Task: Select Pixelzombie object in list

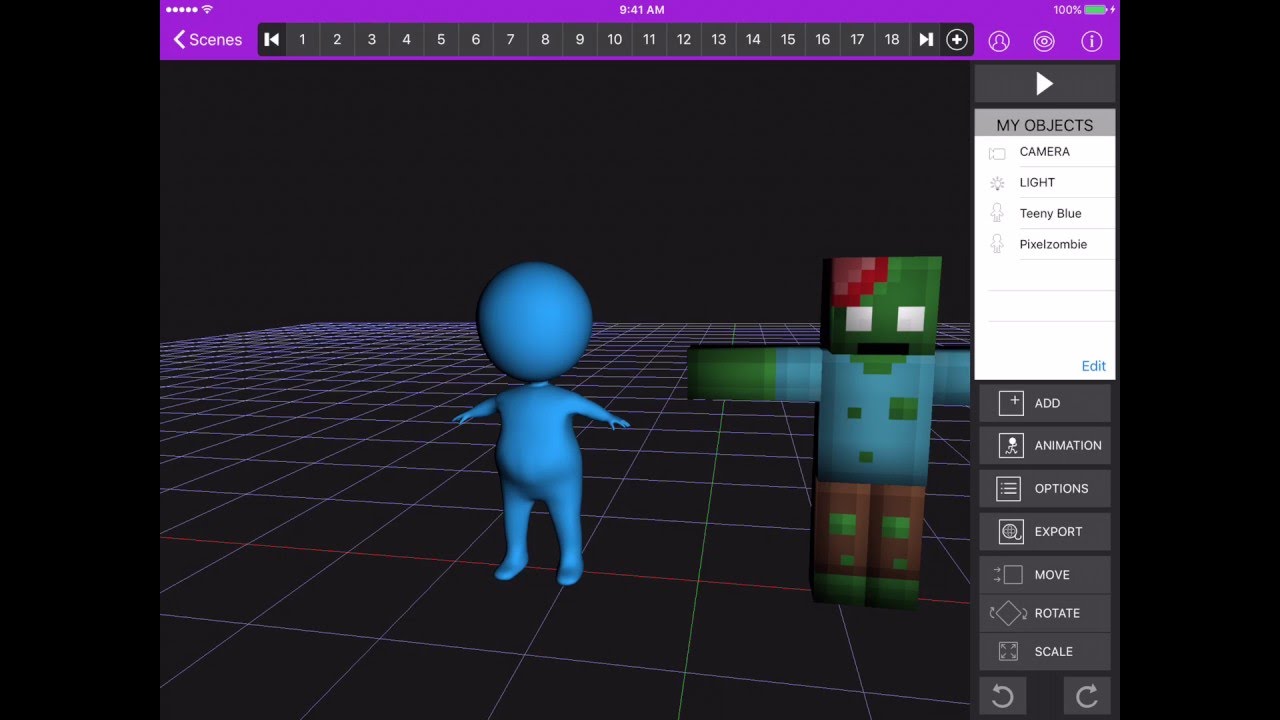Action: pyautogui.click(x=1045, y=245)
